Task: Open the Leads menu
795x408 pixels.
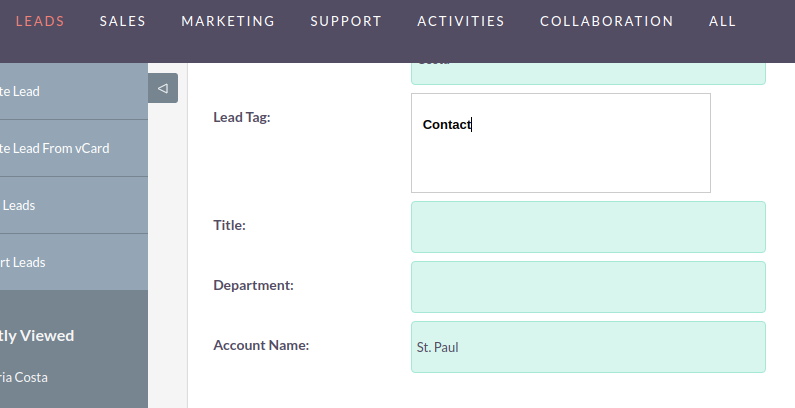Action: 40,21
